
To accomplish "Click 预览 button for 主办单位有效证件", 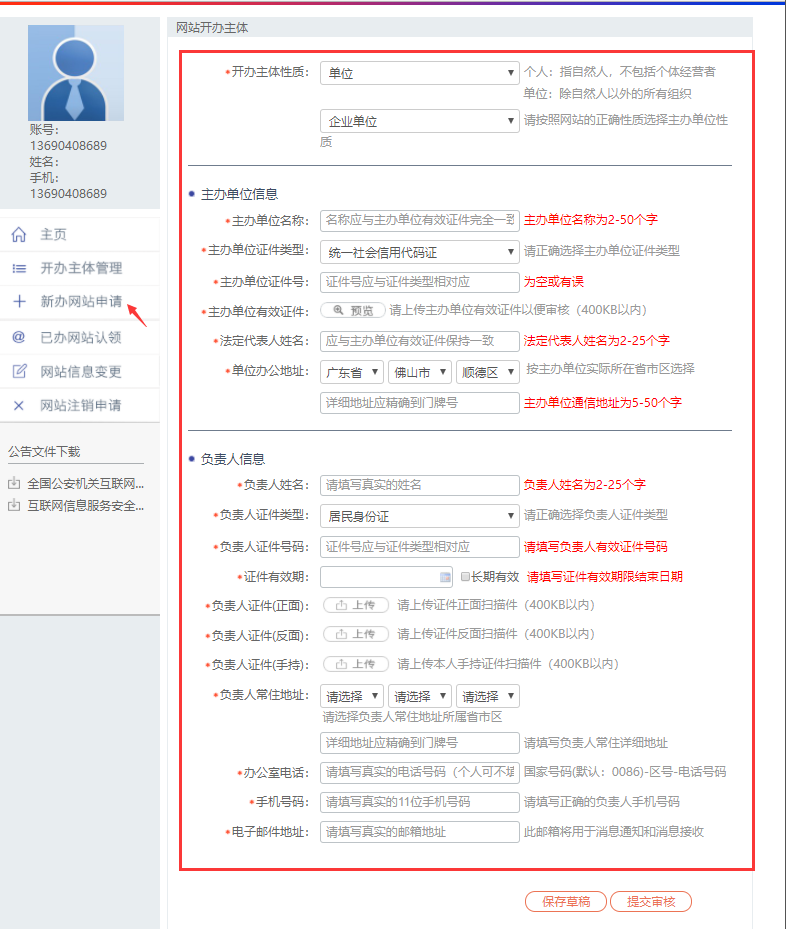I will [x=353, y=311].
